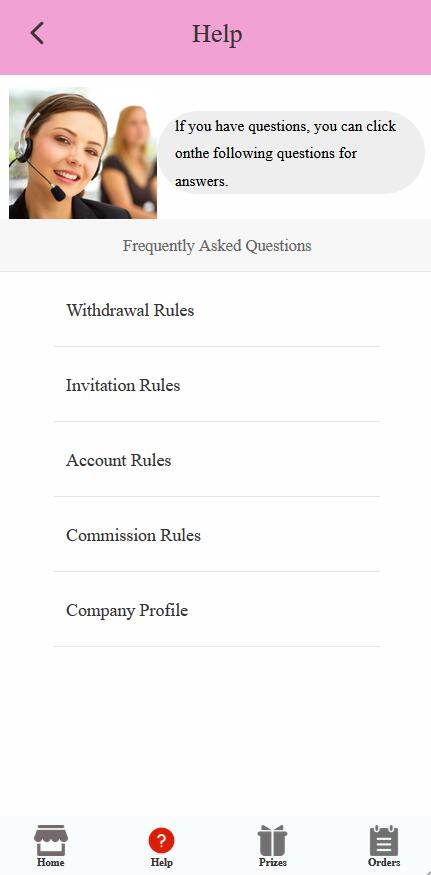Screen dimensions: 431x875
Task: Open the Company Profile entry
Action: [x=217, y=609]
